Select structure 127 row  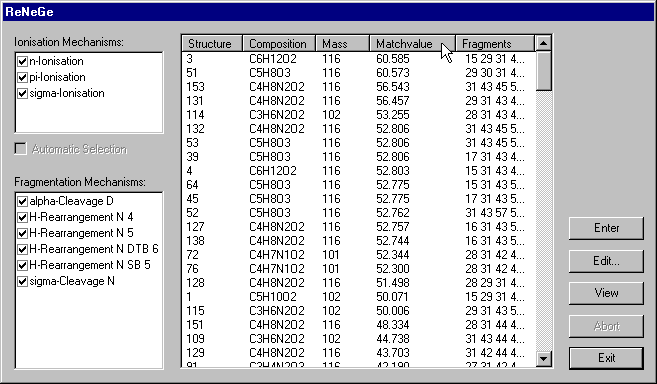tap(359, 227)
